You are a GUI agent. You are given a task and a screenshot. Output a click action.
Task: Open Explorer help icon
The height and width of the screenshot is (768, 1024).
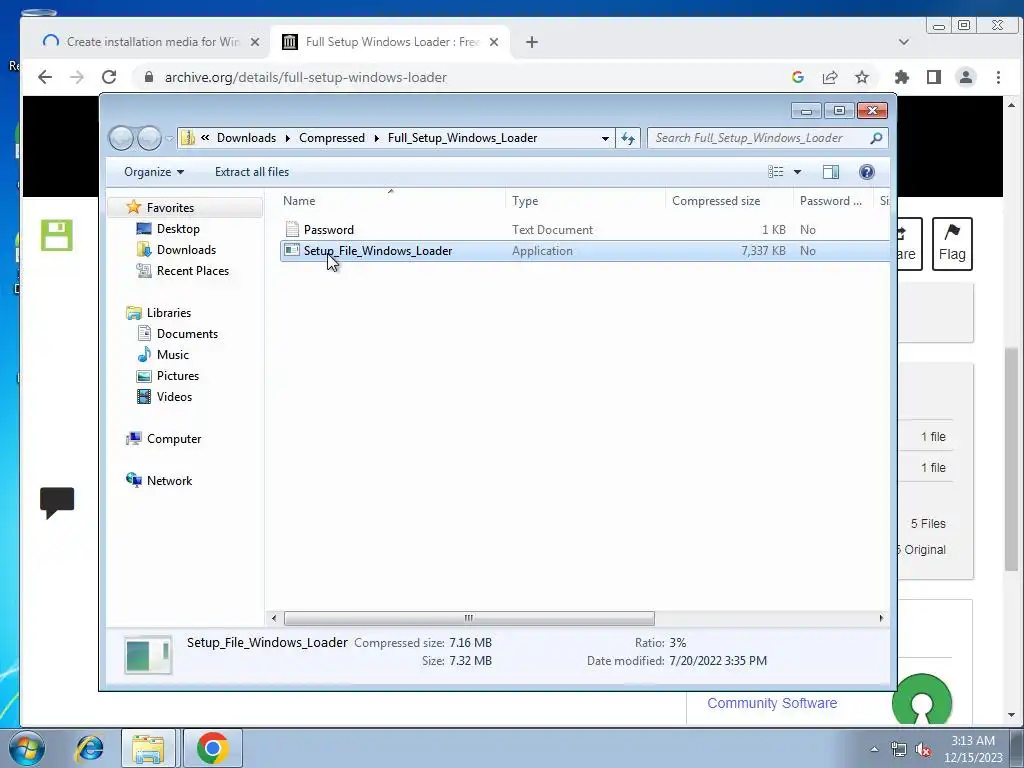pos(867,172)
